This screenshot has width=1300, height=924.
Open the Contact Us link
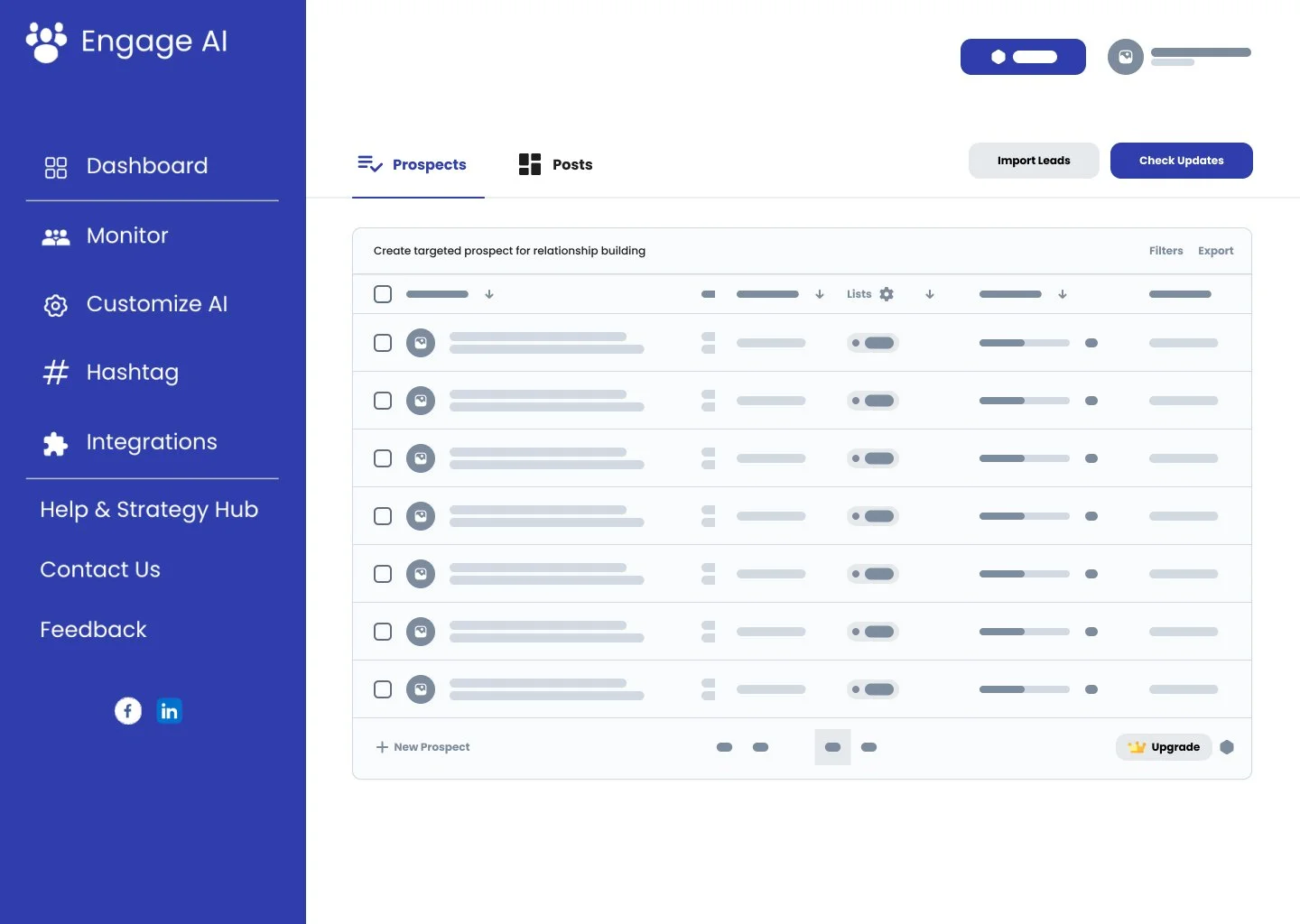100,569
